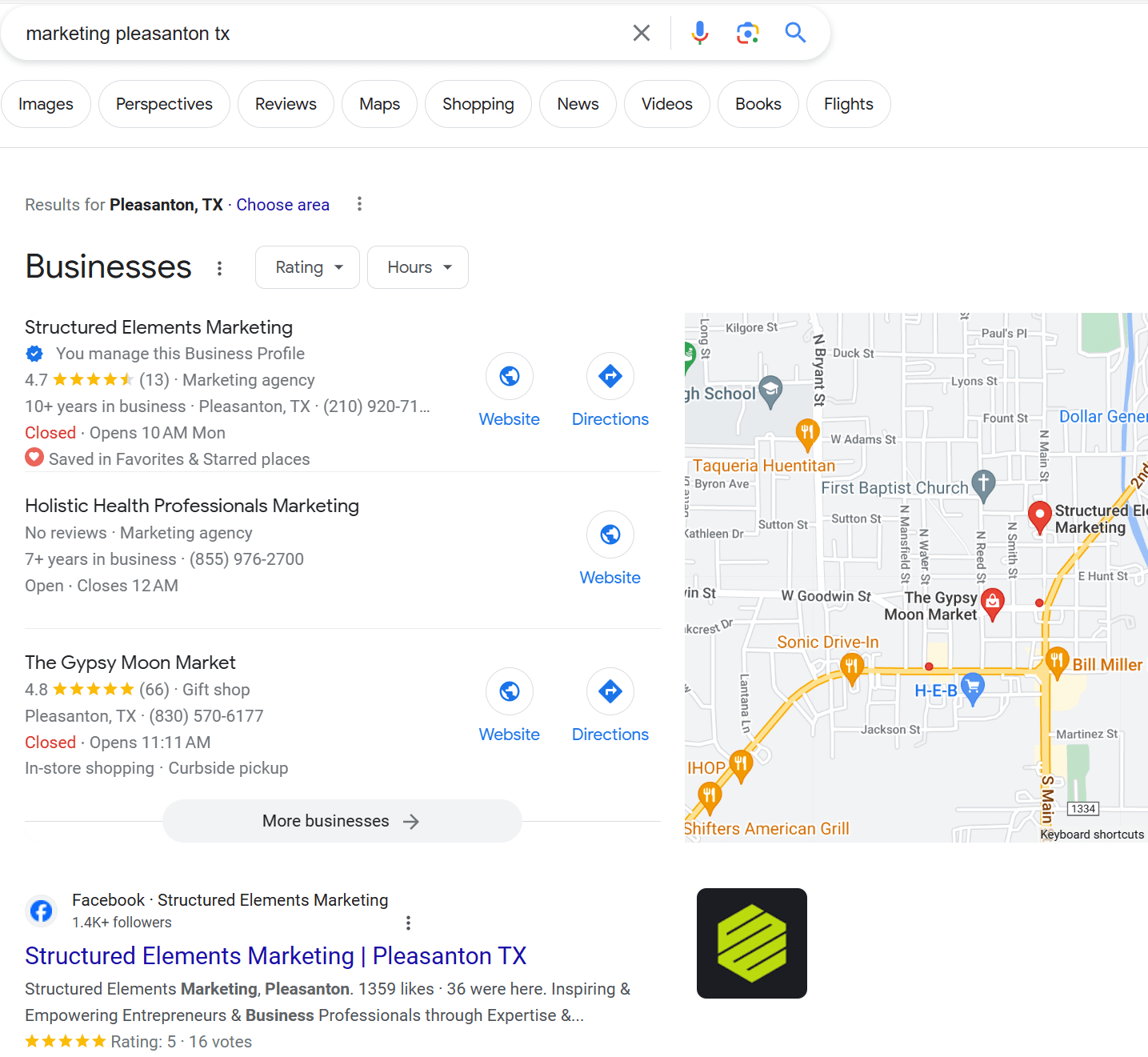
Task: Open Holistic Health Professionals Marketing listing title
Action: (192, 506)
